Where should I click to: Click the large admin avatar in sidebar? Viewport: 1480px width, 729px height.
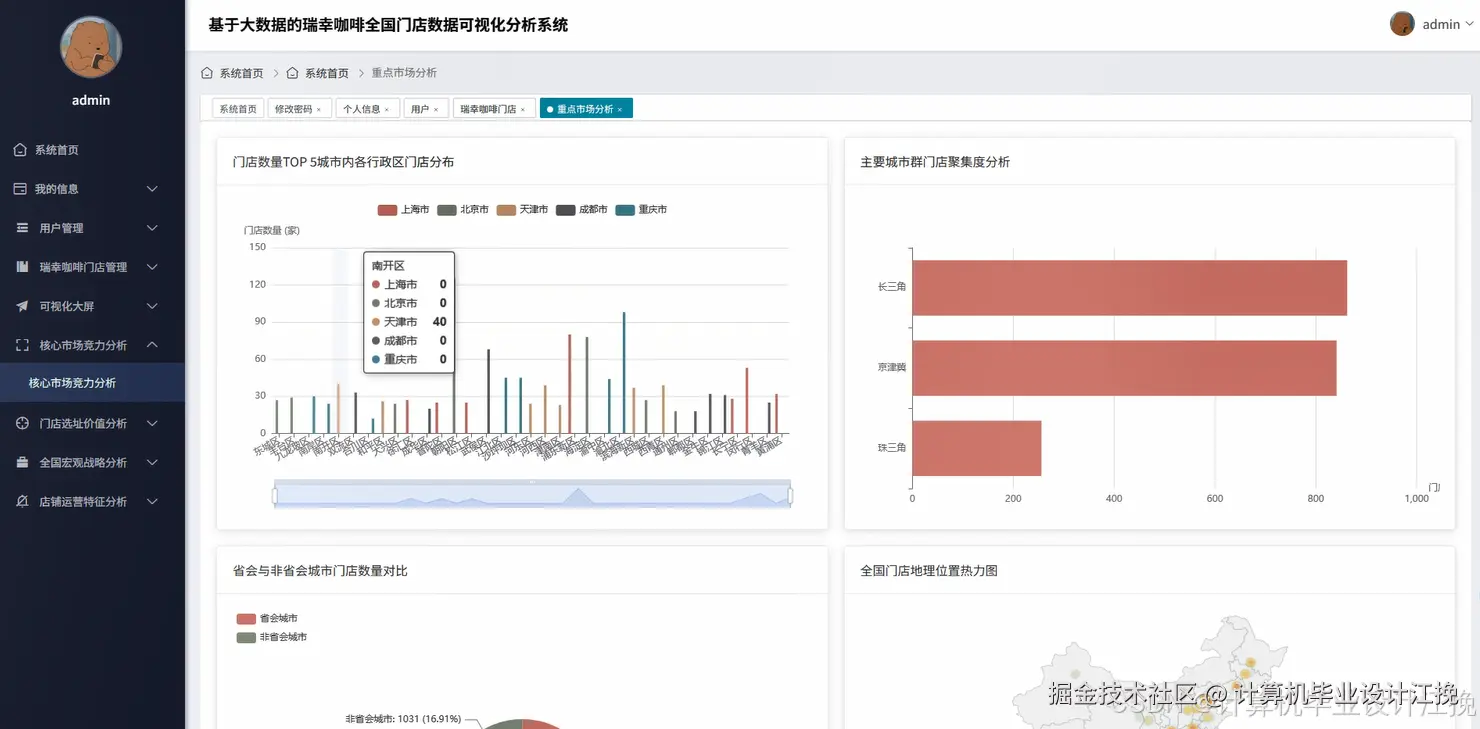click(x=91, y=47)
